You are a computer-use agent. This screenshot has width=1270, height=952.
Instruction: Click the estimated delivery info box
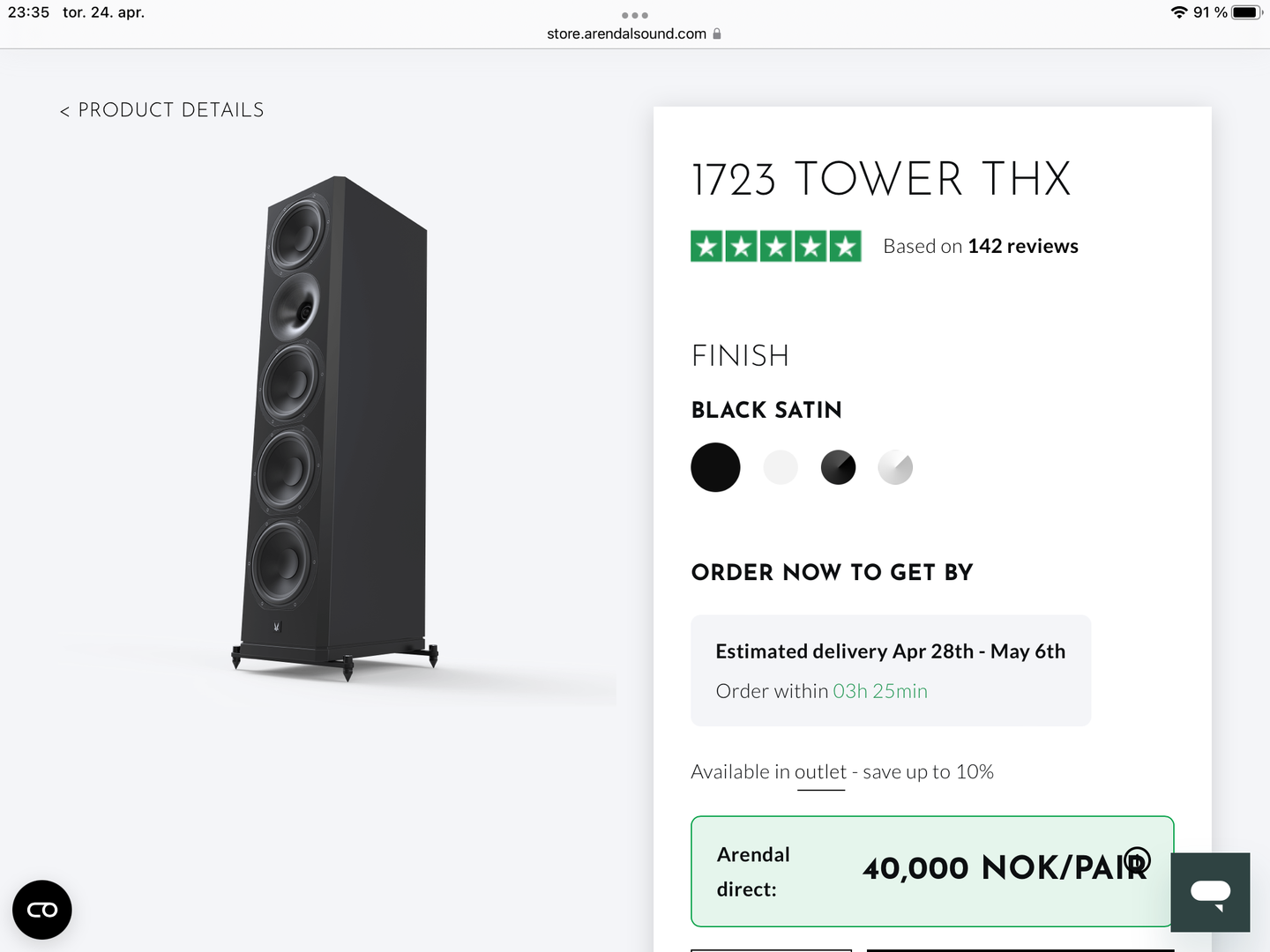891,671
